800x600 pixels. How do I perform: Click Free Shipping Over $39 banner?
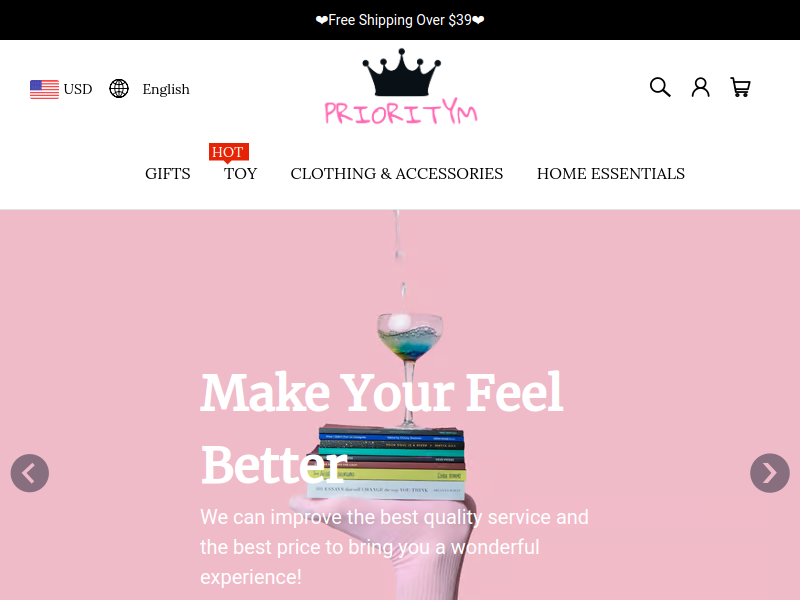400,20
